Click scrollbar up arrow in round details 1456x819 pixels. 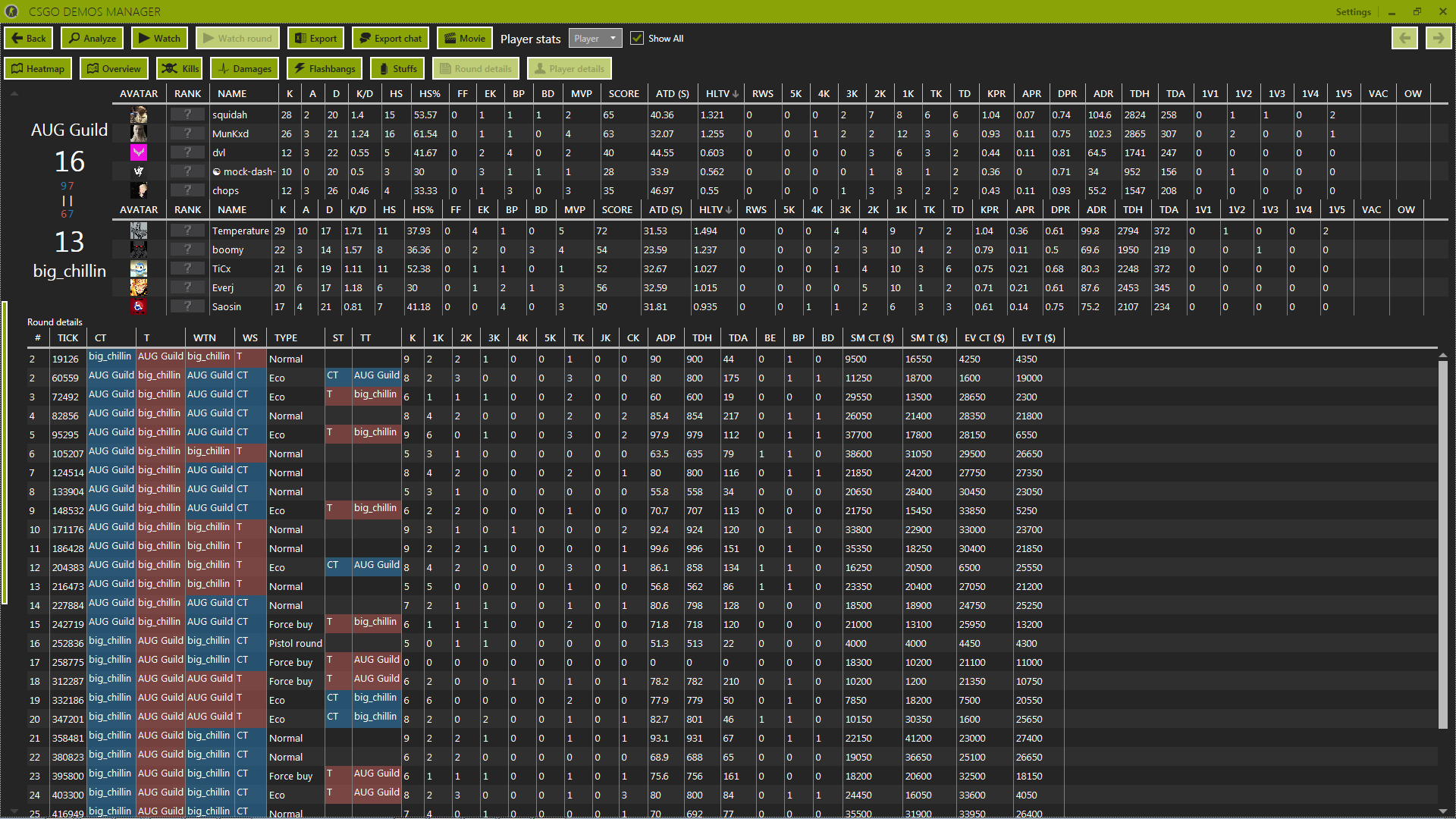[1443, 355]
